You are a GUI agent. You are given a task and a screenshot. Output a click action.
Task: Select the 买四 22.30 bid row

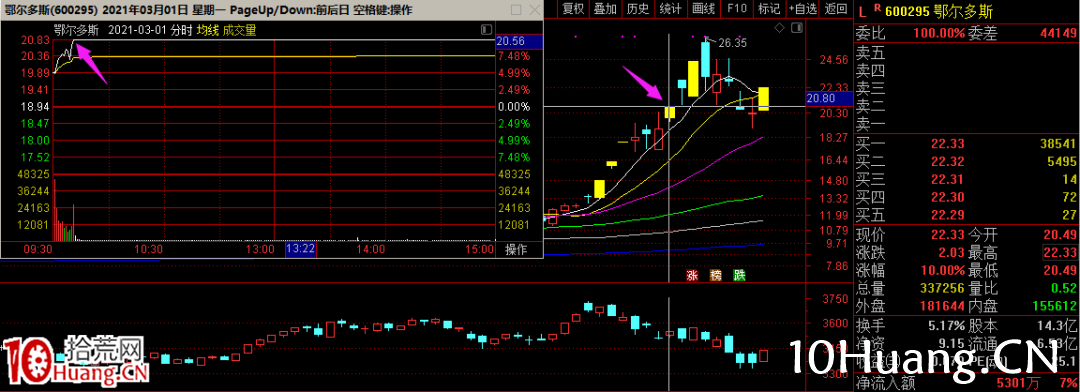pos(966,198)
